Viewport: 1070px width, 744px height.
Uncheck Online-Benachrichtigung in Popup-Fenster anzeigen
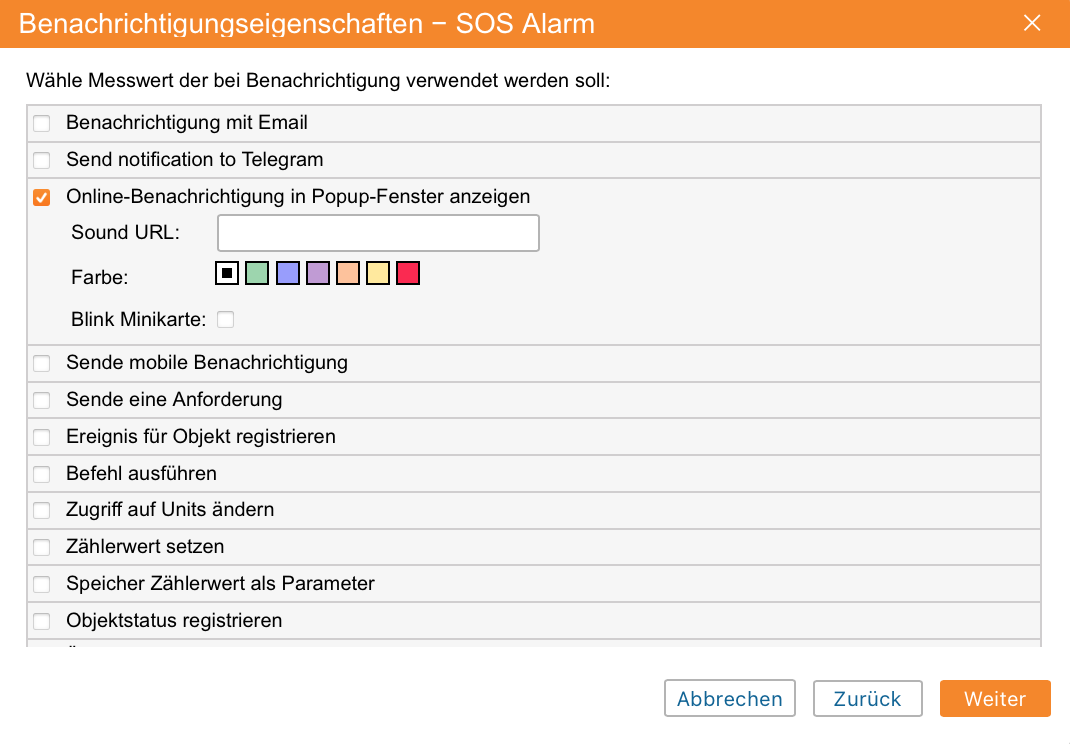(x=42, y=197)
